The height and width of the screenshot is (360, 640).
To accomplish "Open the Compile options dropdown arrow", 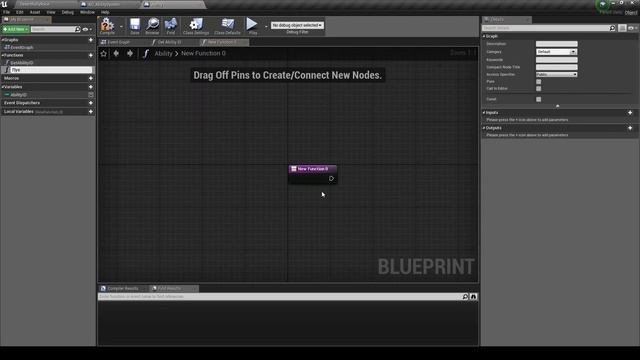I will tap(121, 26).
